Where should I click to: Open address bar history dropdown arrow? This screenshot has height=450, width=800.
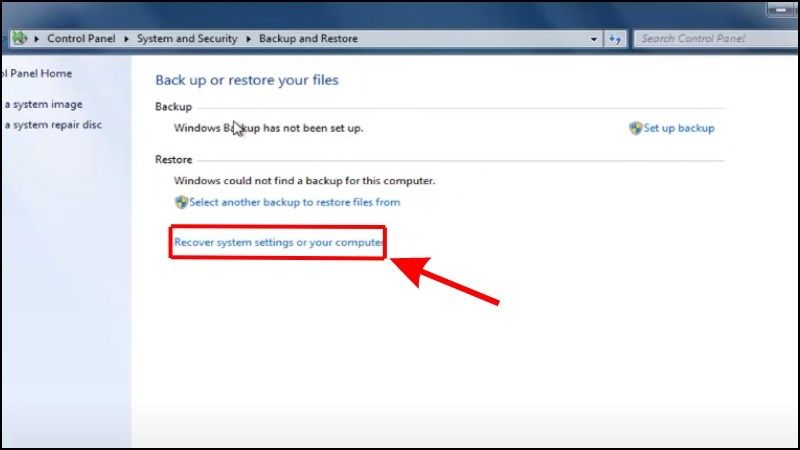593,39
